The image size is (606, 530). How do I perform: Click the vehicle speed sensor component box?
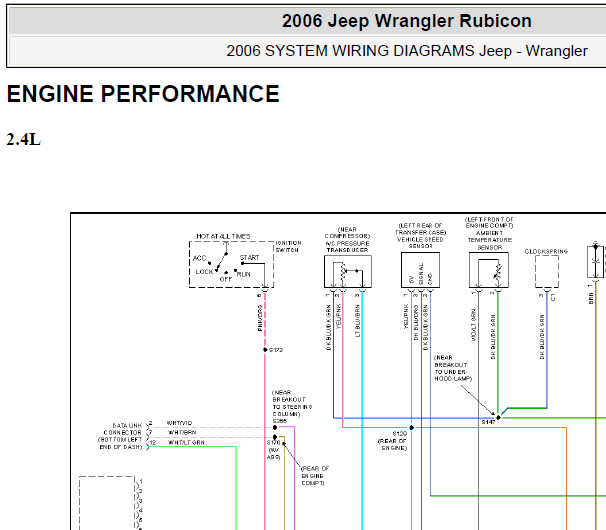pos(420,270)
